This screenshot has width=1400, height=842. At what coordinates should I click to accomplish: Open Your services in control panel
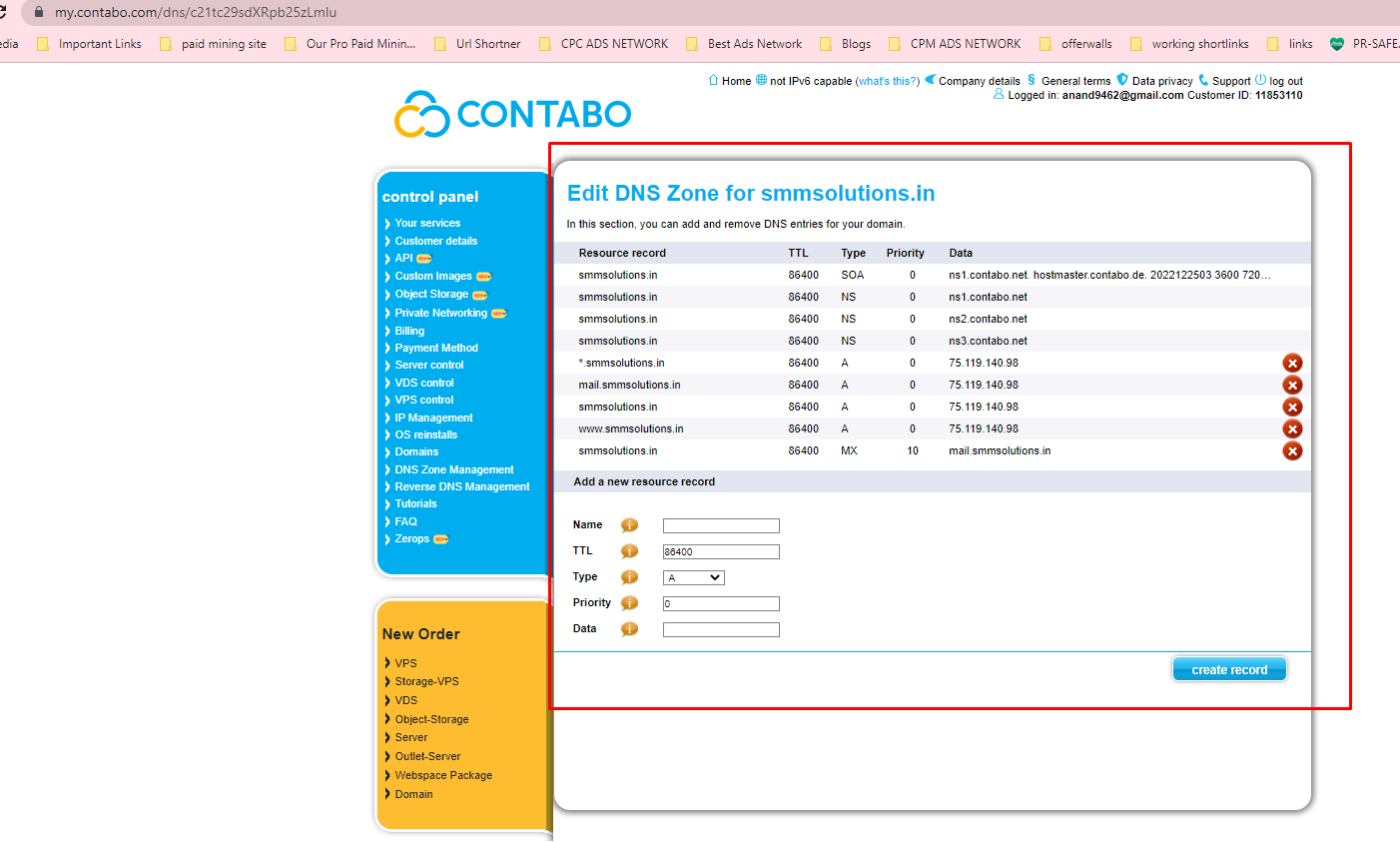(427, 224)
